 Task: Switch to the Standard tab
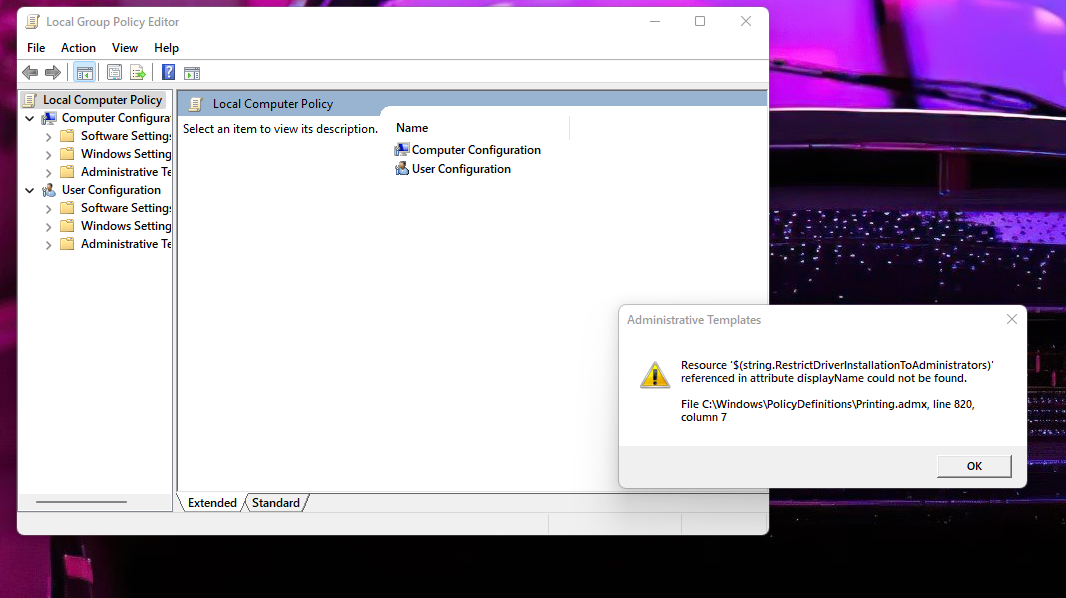pos(275,503)
